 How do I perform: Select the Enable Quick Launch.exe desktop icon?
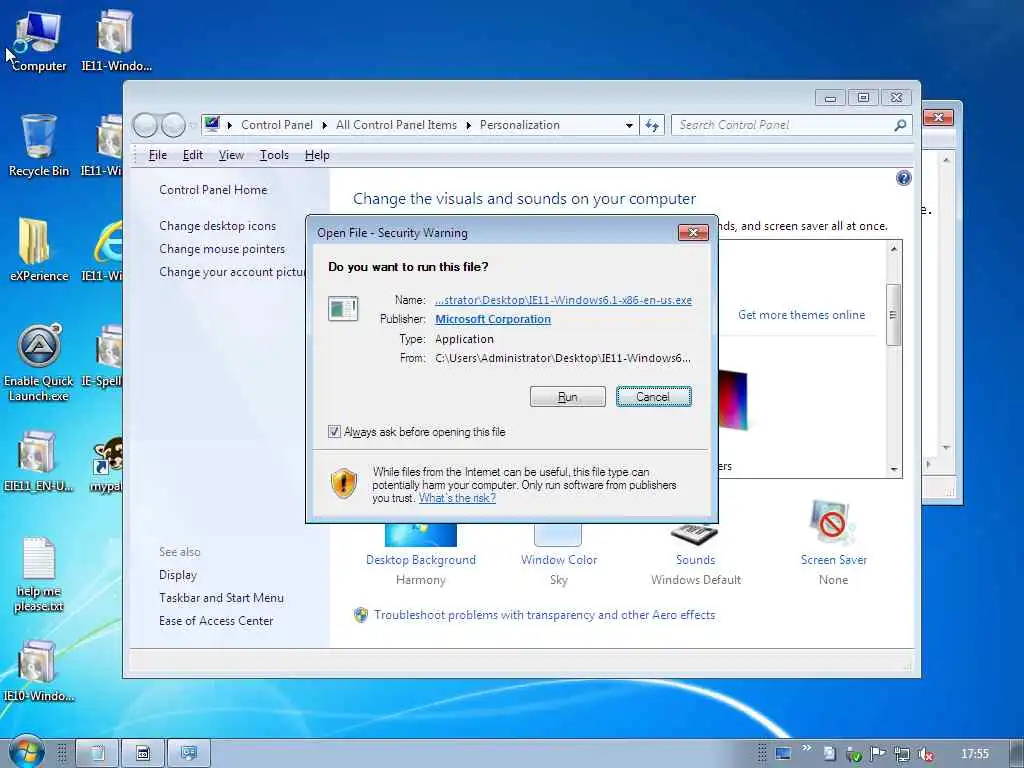tap(38, 362)
